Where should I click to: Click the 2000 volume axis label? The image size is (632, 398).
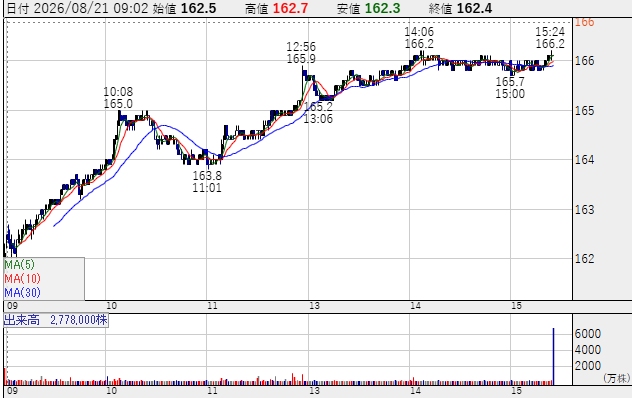click(588, 366)
